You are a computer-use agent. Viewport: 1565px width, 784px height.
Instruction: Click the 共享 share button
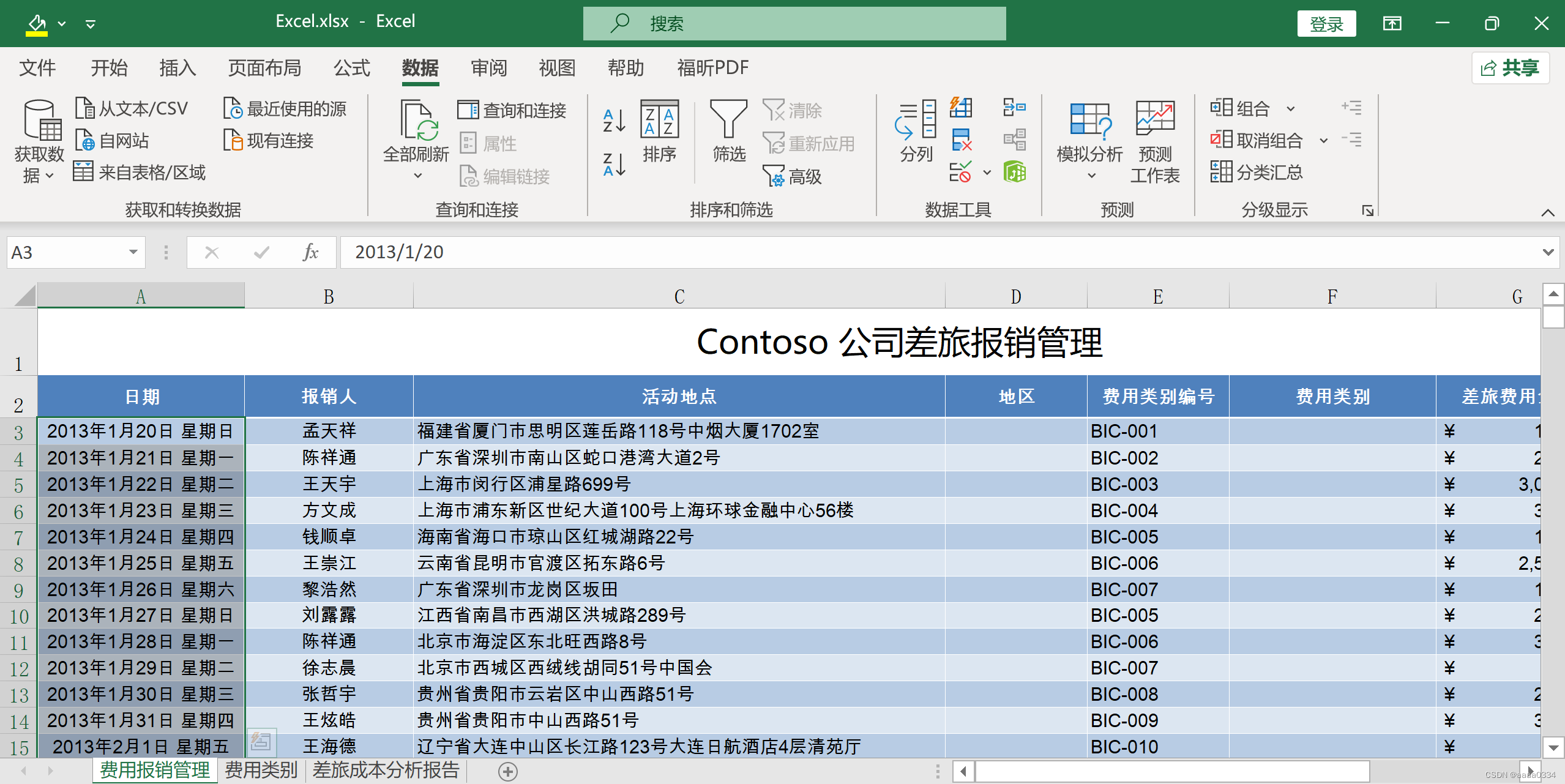1510,67
